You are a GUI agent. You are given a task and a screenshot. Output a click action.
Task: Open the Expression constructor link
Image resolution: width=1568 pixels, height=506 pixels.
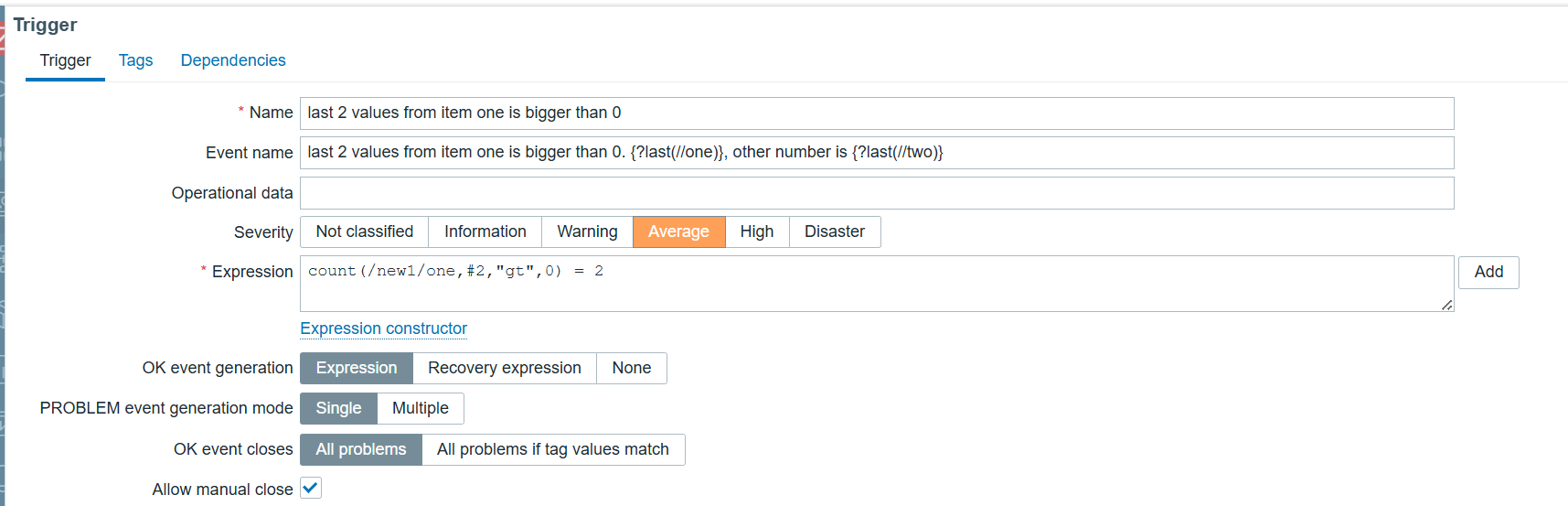click(383, 328)
